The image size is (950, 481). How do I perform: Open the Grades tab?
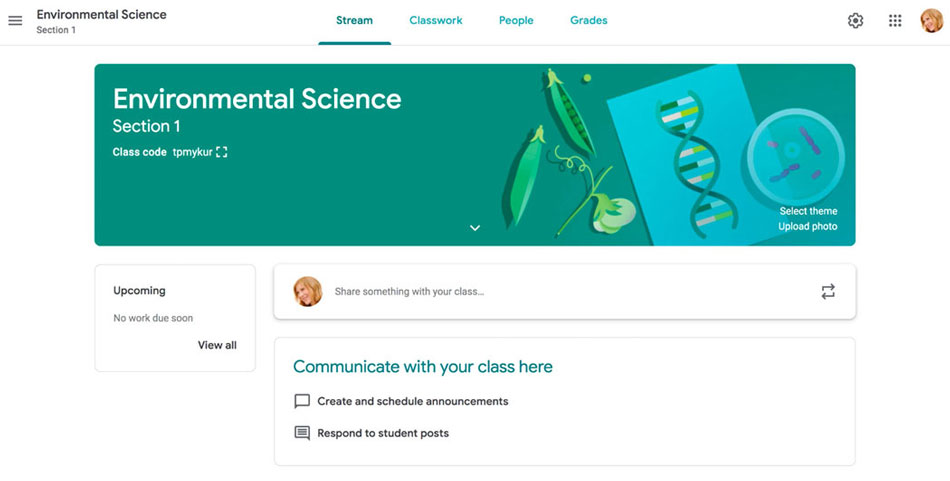point(589,21)
